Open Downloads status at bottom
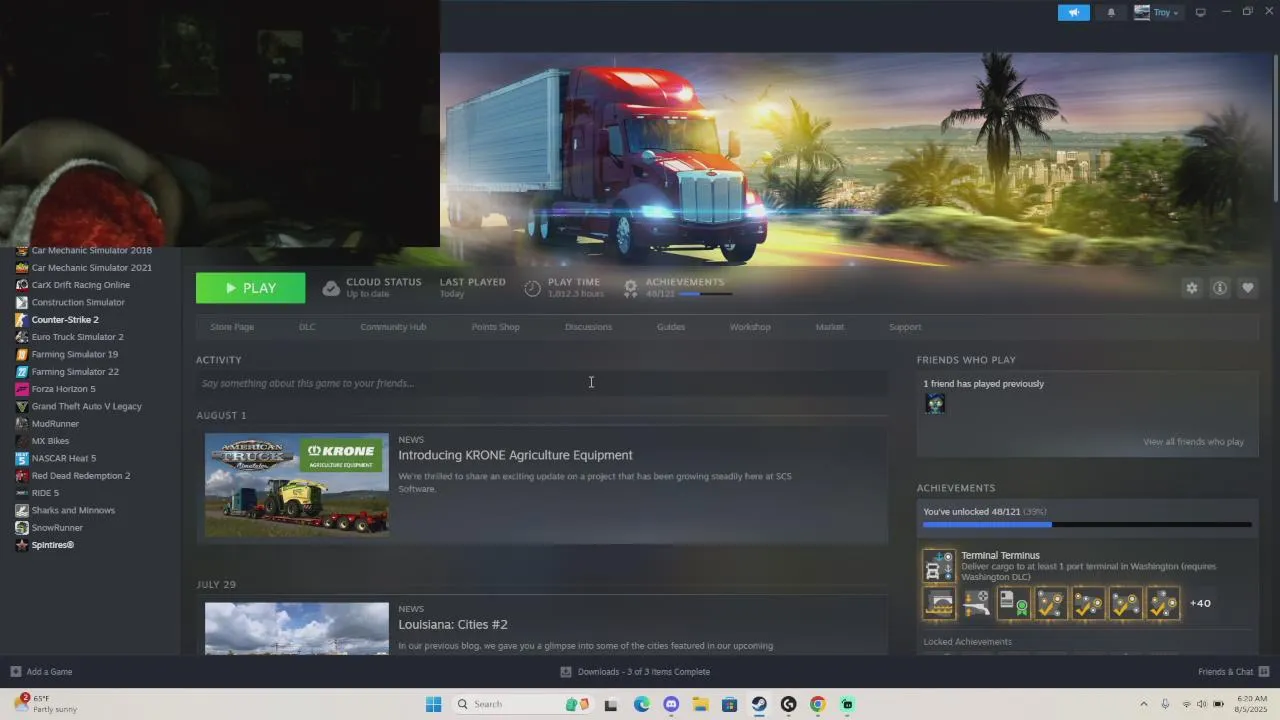This screenshot has height=720, width=1280. pyautogui.click(x=635, y=672)
